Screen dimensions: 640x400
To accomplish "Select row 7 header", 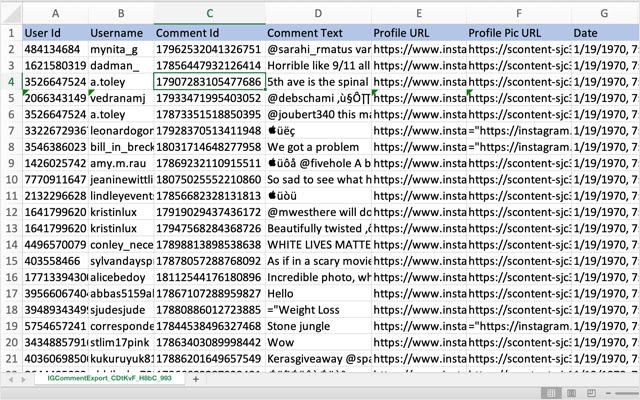I will click(11, 131).
